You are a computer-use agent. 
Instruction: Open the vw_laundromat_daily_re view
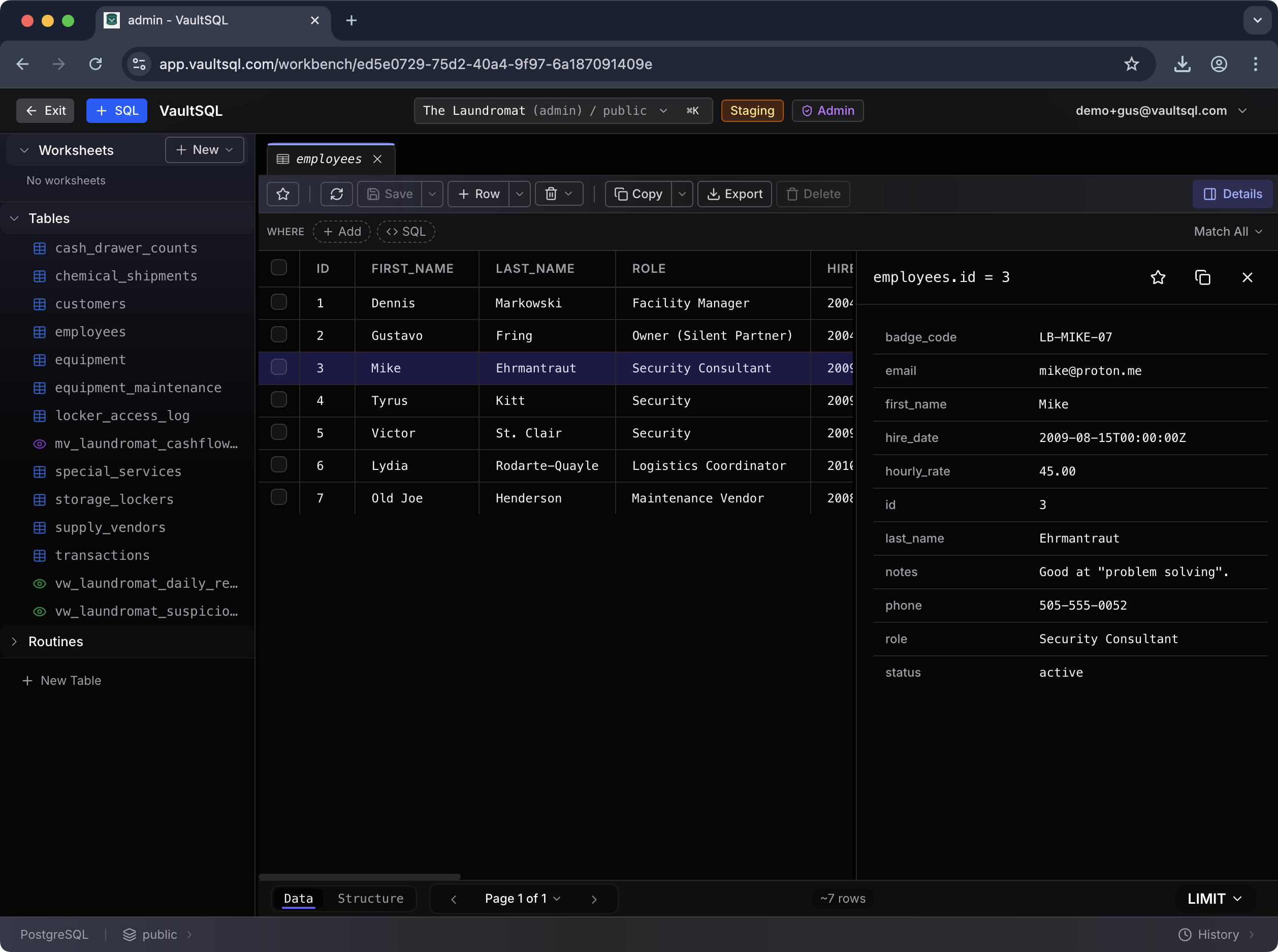coord(136,583)
